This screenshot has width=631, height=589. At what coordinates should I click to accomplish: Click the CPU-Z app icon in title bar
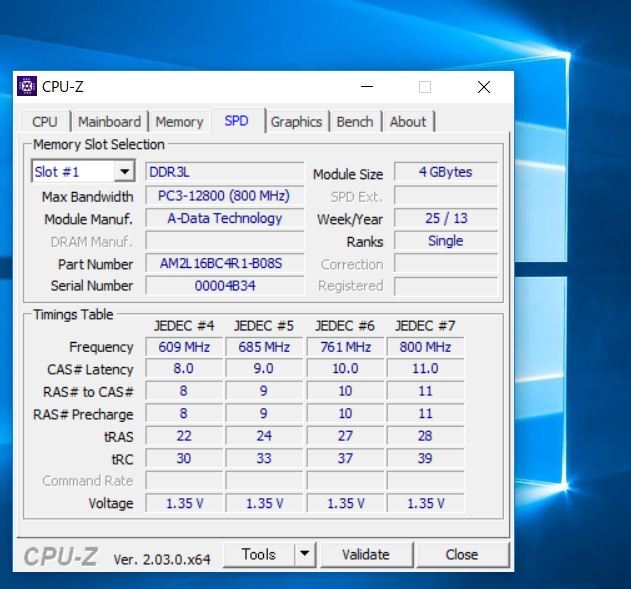point(27,87)
